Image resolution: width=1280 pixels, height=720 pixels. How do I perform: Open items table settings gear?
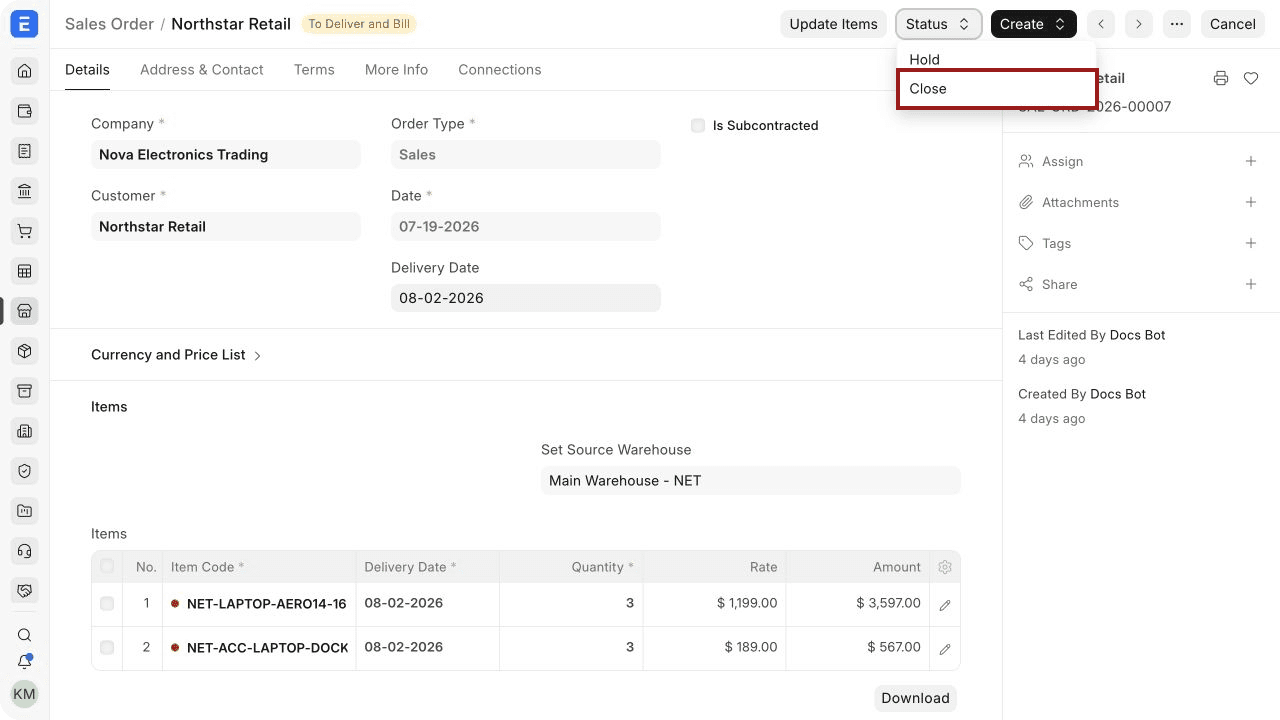click(x=945, y=567)
